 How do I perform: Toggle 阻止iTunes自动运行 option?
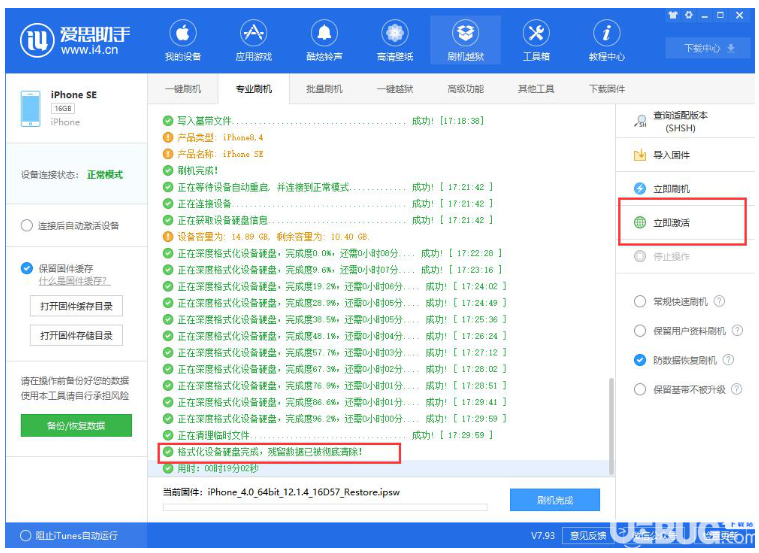pos(25,536)
